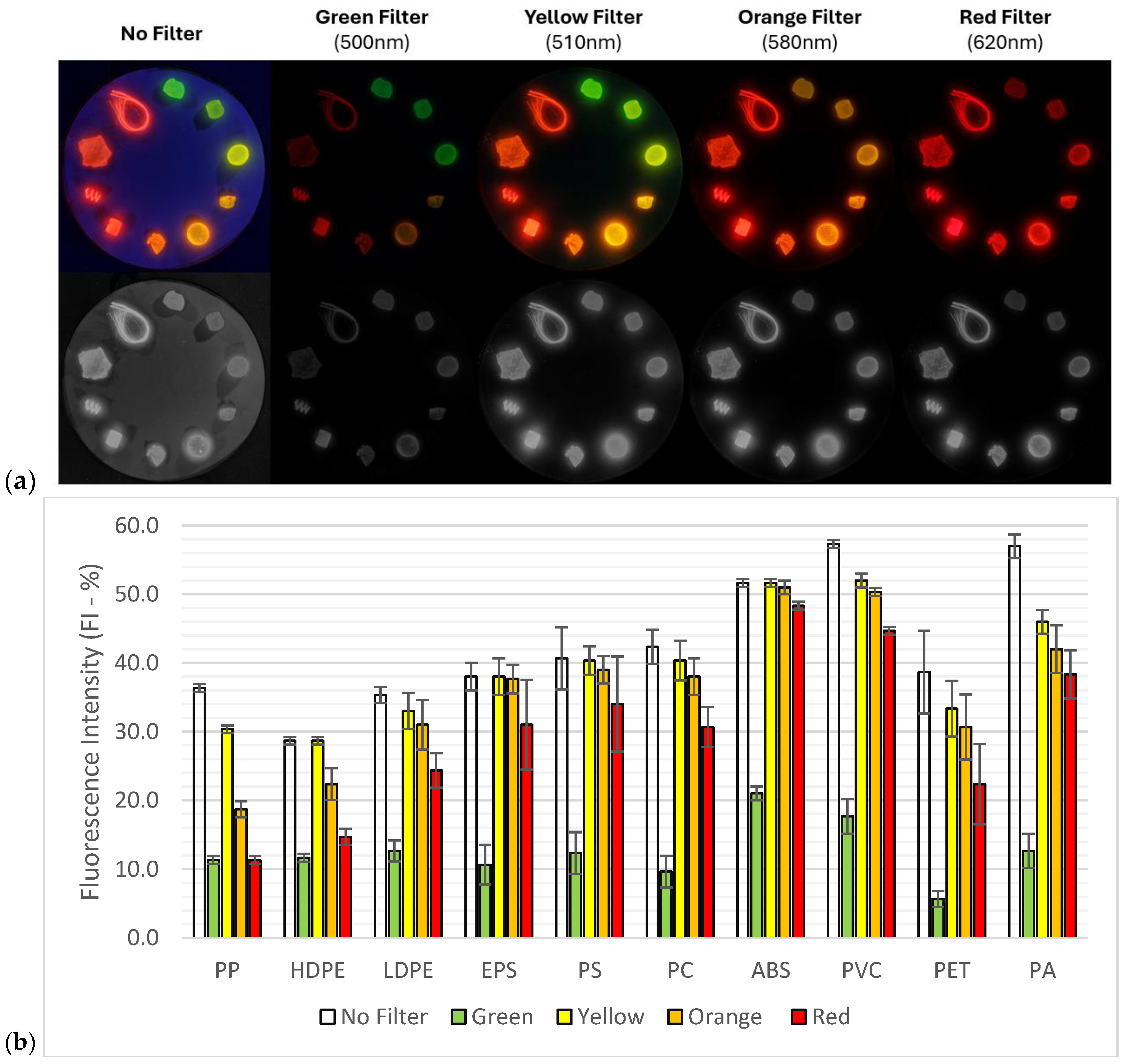Viewport: 1125px width, 1064px height.
Task: Click the 'No Filter' column heading
Action: point(162,33)
